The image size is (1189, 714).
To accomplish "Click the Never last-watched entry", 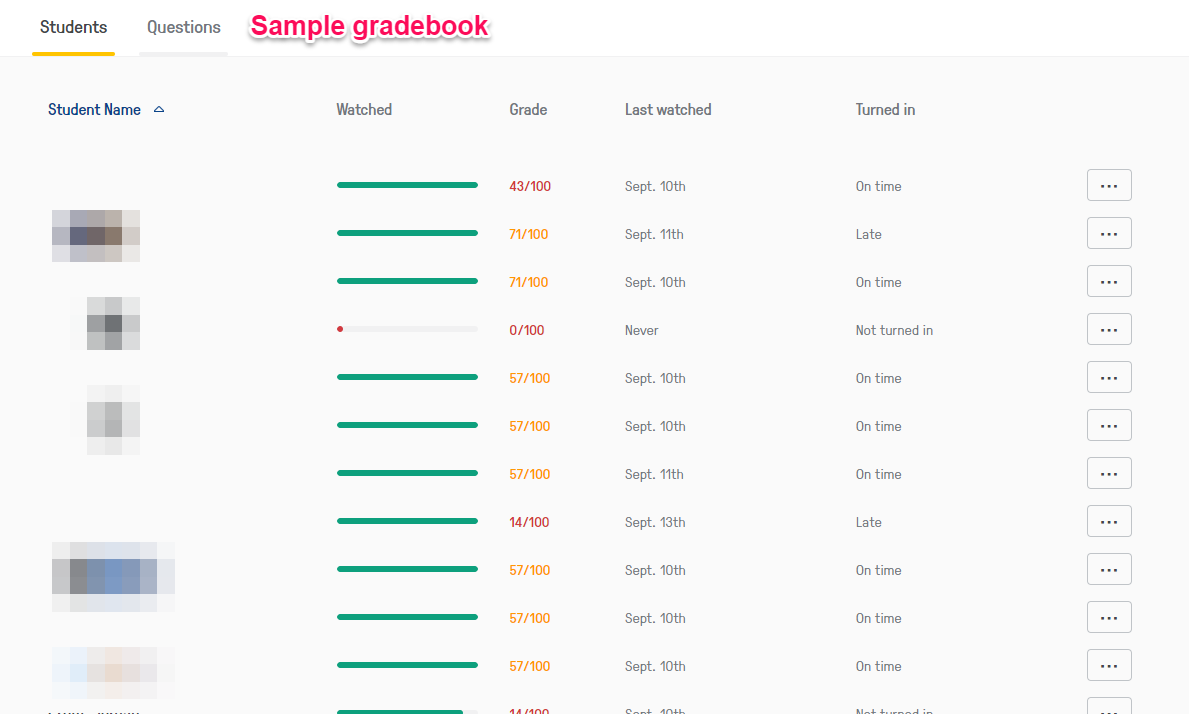I will click(642, 330).
